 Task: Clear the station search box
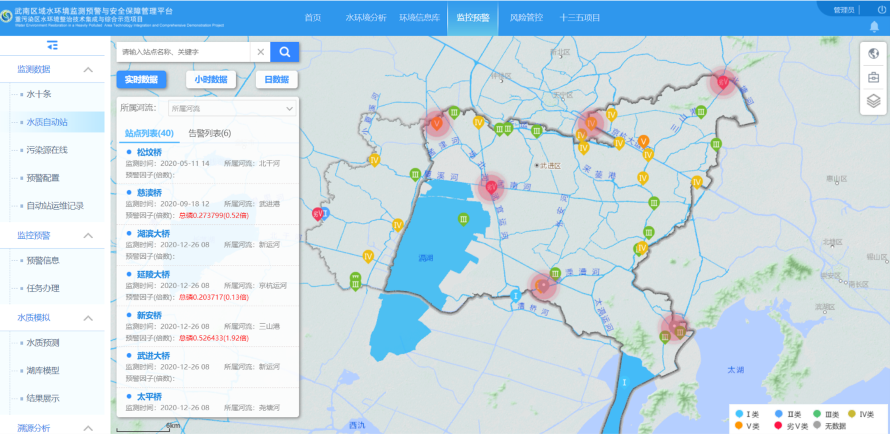tap(261, 52)
